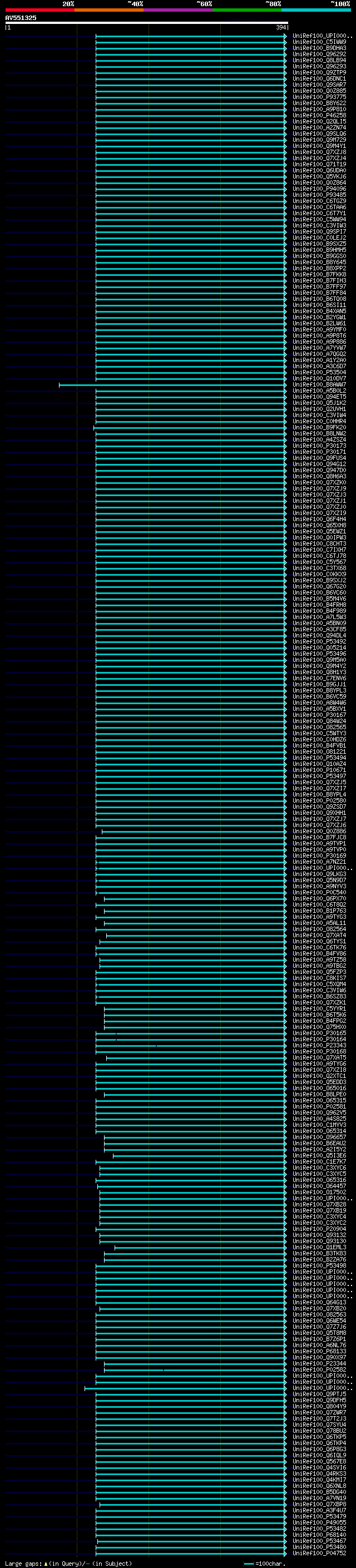Click the UniRef100_B7FJC8 label
The height and width of the screenshot is (1568, 356).
click(319, 837)
